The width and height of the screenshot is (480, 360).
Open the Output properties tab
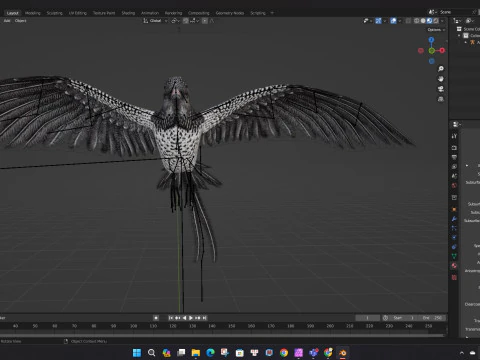click(454, 157)
